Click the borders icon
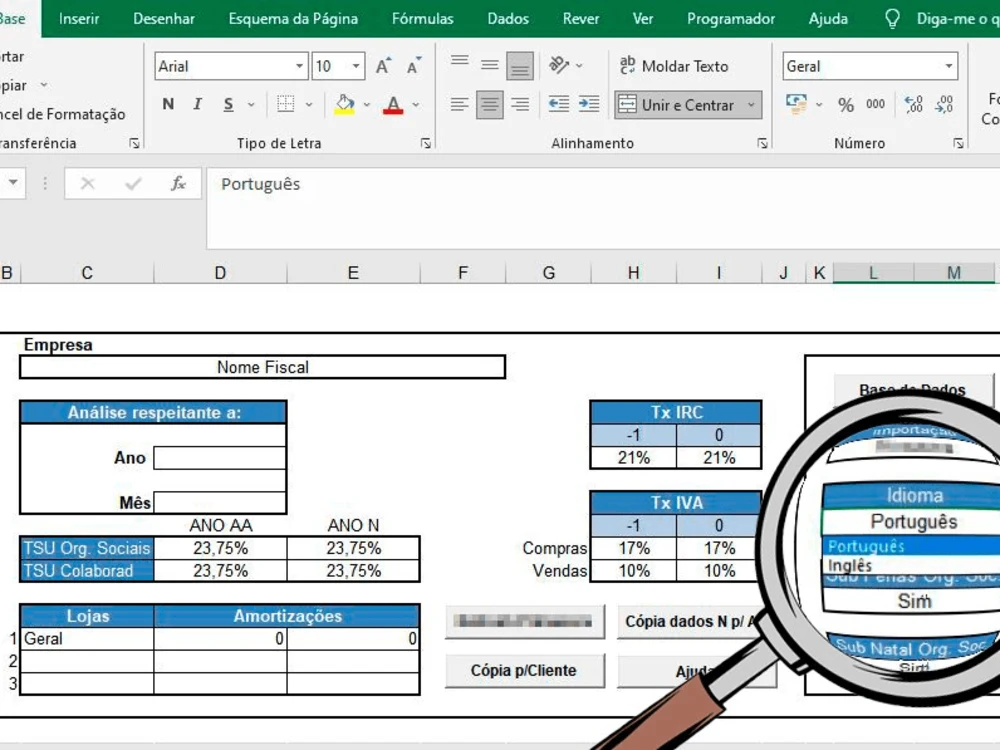The width and height of the screenshot is (1000, 750). (286, 104)
